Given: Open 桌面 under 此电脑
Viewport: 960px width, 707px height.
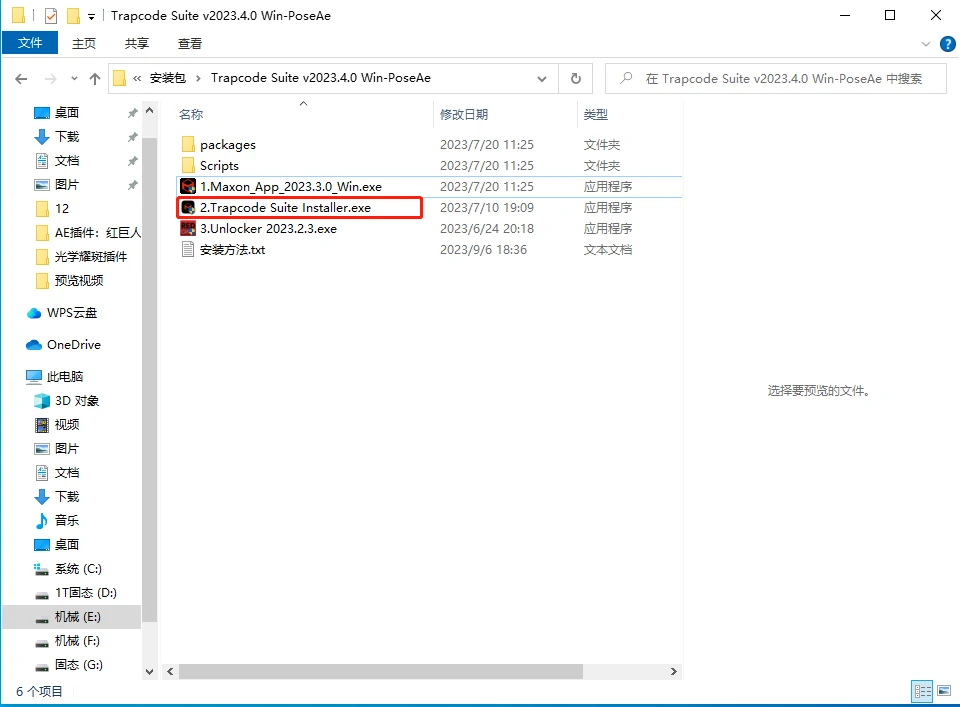Looking at the screenshot, I should click(x=67, y=544).
